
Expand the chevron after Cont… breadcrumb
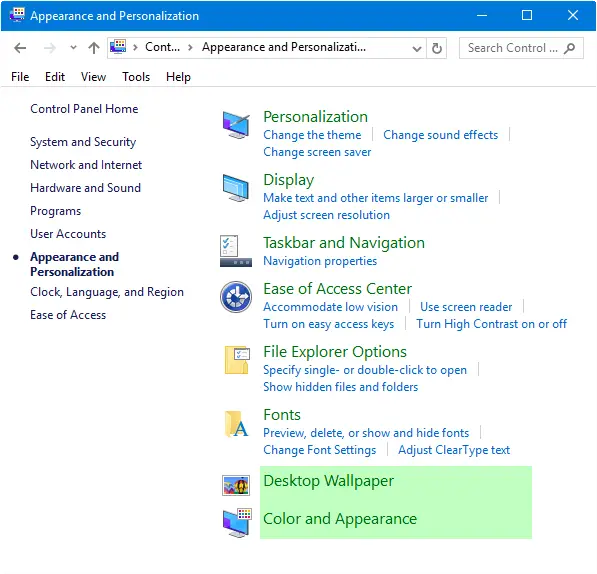(x=190, y=48)
